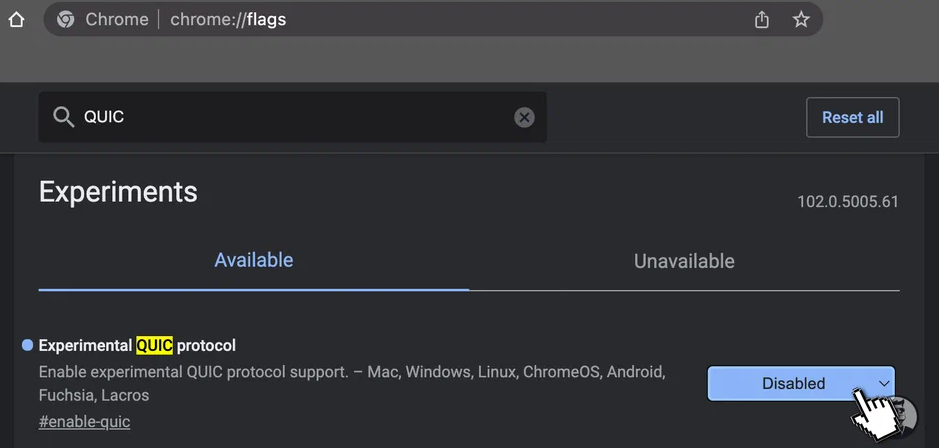Switch to the Unavailable tab

pyautogui.click(x=684, y=261)
